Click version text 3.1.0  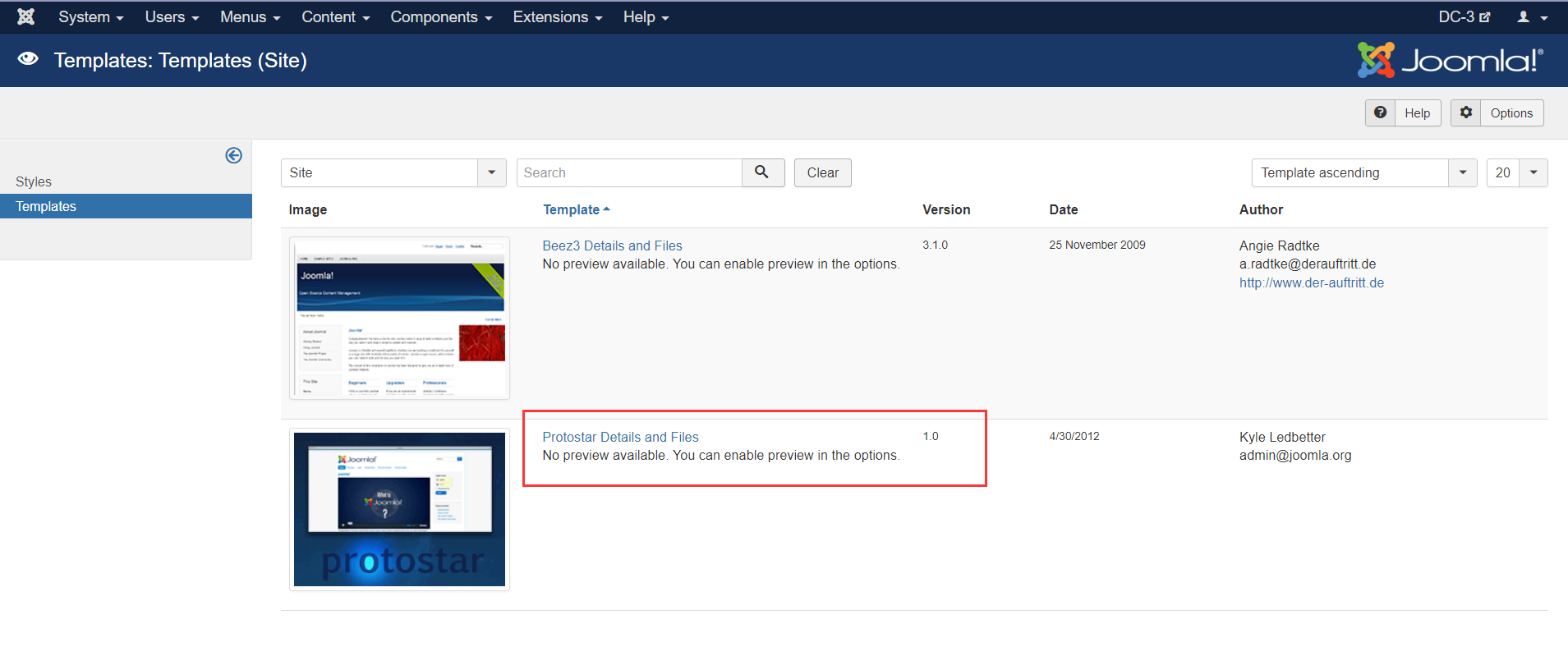(x=935, y=245)
